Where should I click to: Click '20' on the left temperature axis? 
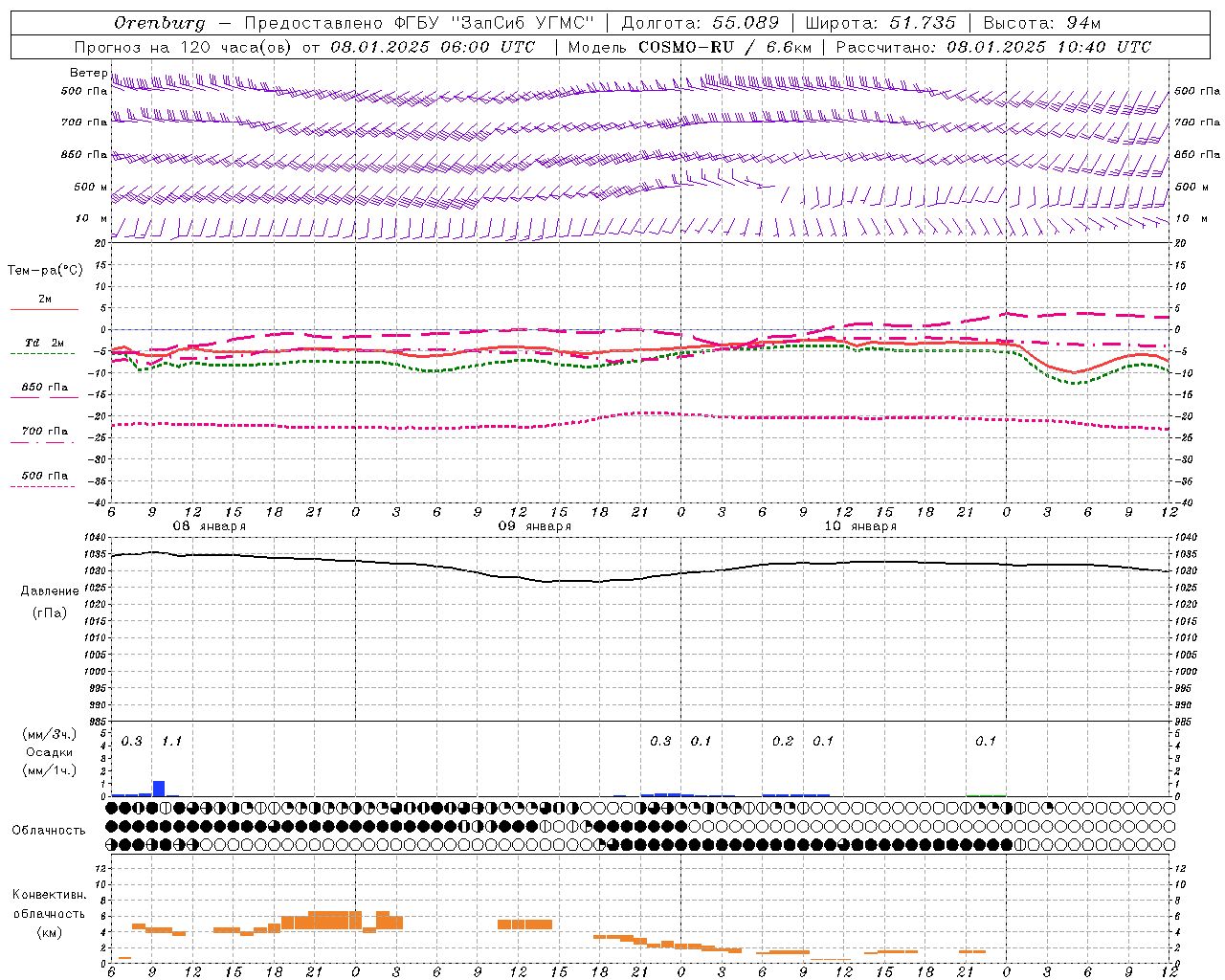[101, 244]
